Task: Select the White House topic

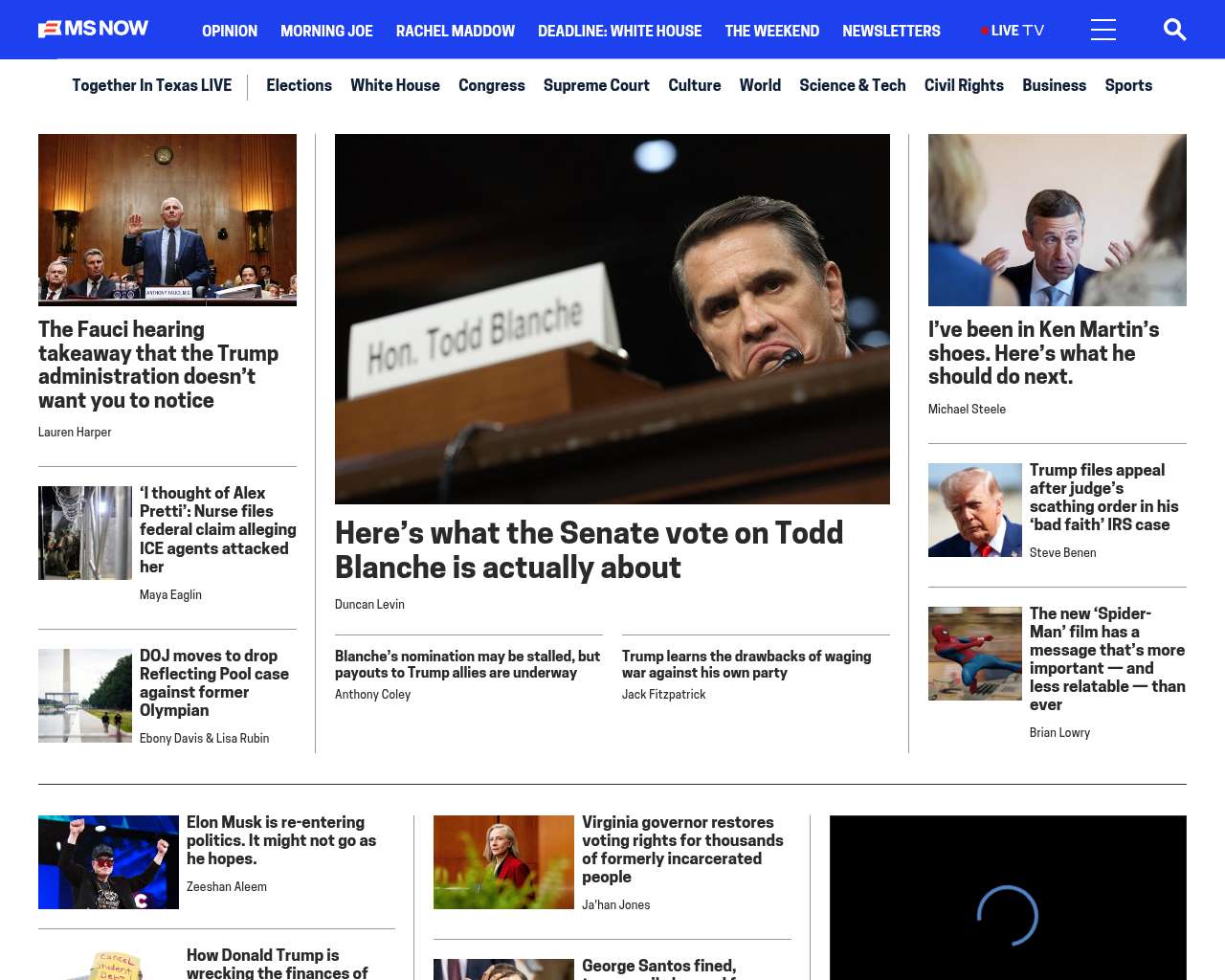Action: [395, 85]
